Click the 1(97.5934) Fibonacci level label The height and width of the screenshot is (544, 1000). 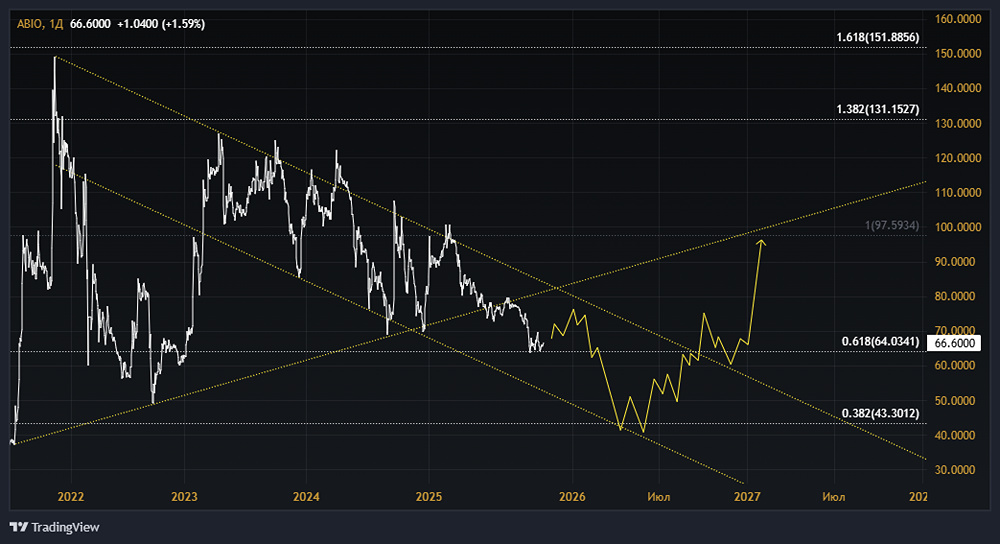coord(892,226)
